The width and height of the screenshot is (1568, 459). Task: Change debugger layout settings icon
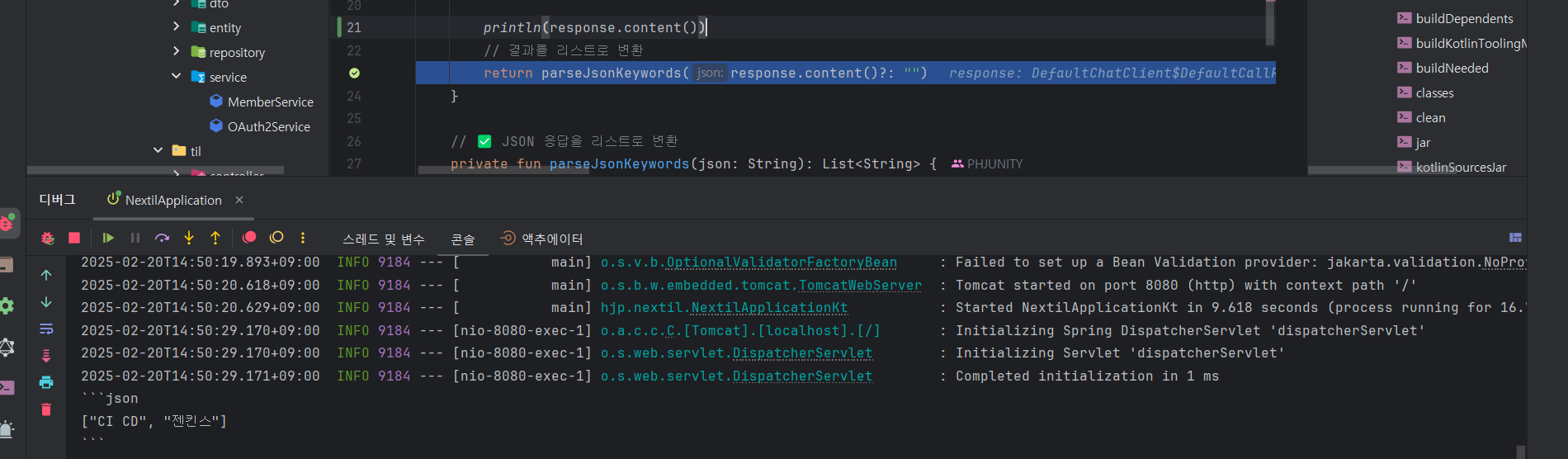coord(1515,238)
